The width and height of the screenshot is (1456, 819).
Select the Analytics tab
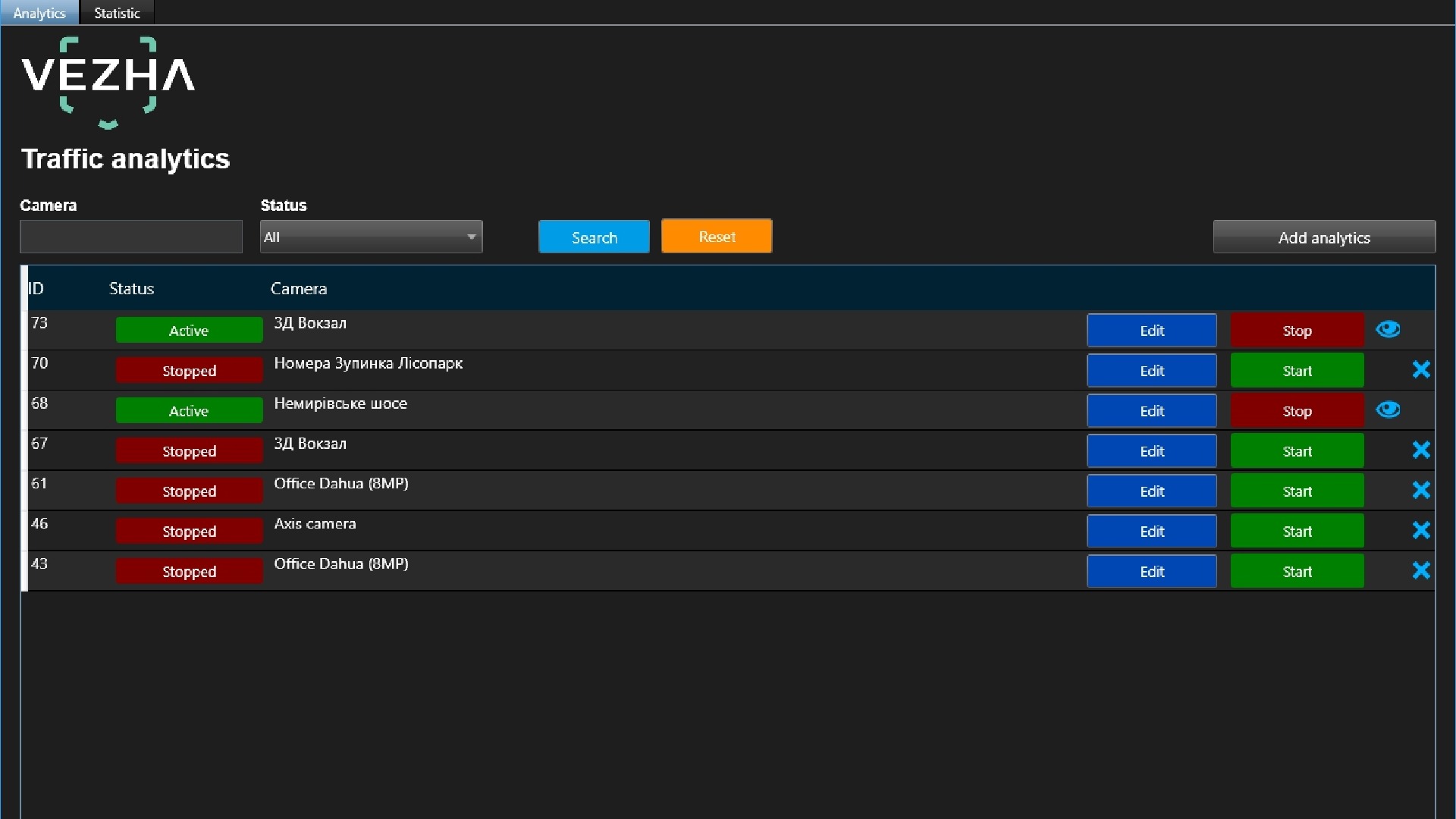[x=39, y=13]
